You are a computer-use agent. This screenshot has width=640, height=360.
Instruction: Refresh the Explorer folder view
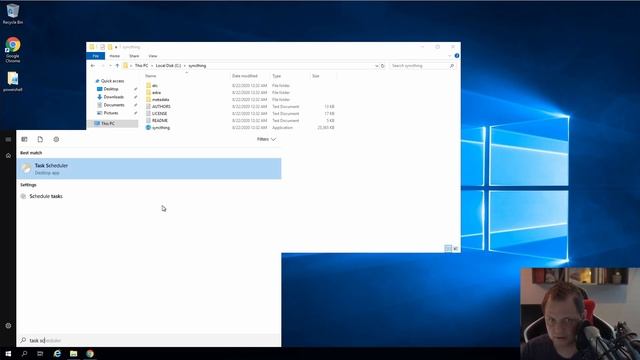click(x=383, y=66)
